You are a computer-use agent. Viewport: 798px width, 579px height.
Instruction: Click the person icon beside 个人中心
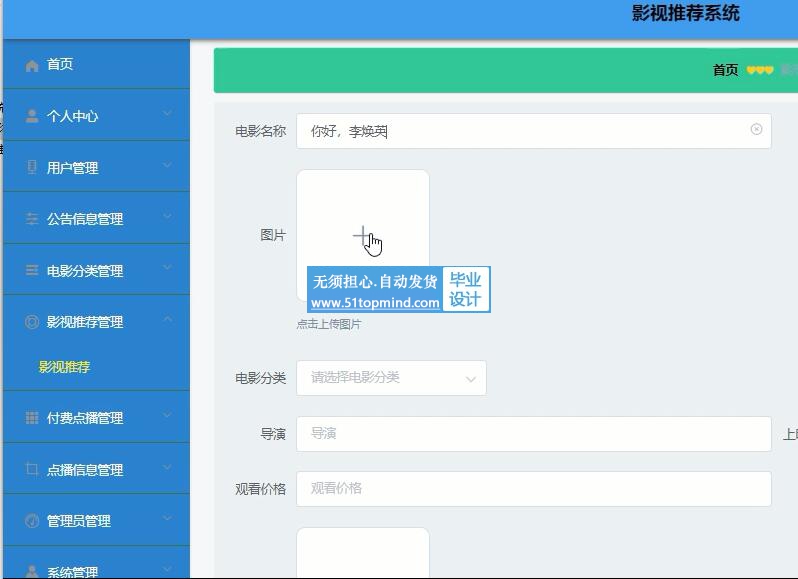pyautogui.click(x=32, y=117)
